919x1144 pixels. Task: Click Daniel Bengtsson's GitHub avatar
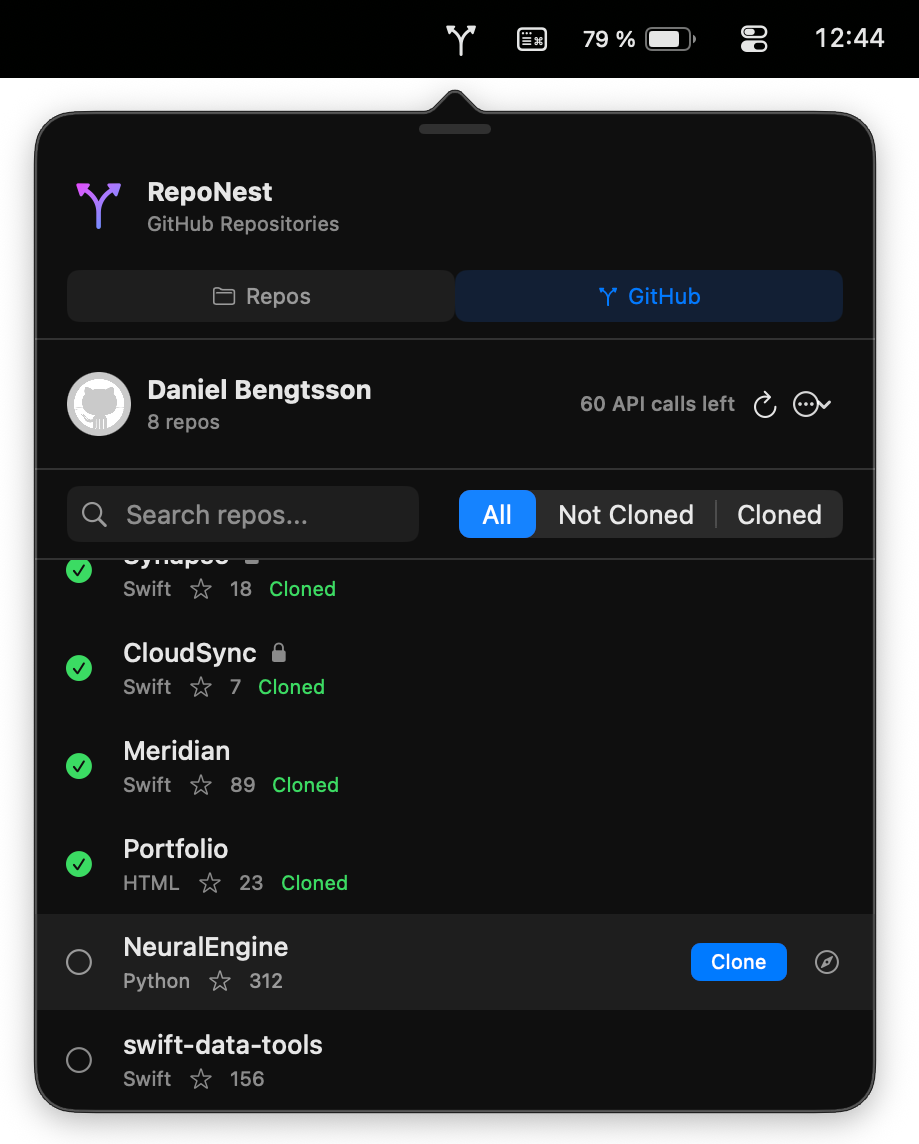(x=98, y=404)
